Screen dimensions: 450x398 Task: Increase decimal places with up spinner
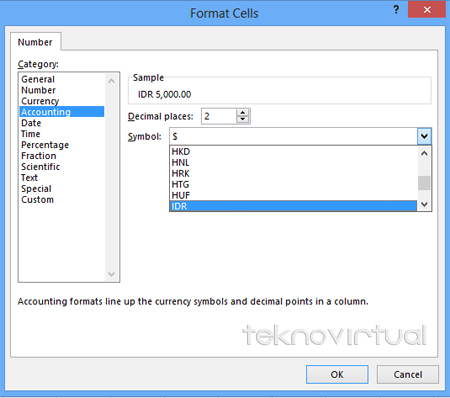click(243, 113)
